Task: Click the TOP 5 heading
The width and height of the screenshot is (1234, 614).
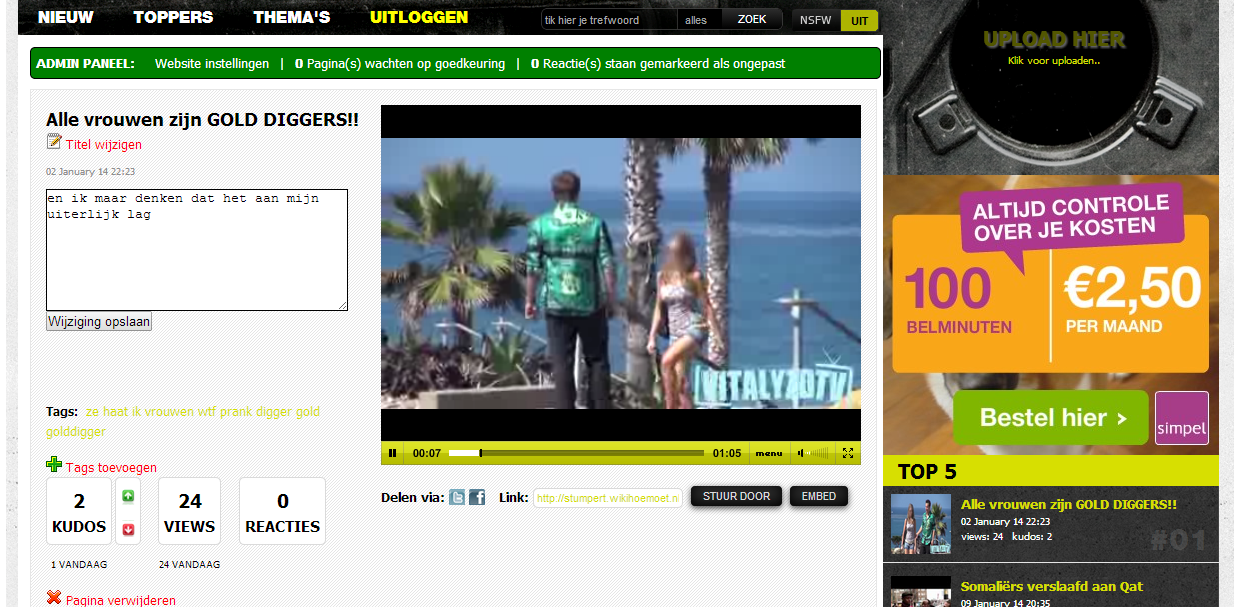Action: [927, 472]
